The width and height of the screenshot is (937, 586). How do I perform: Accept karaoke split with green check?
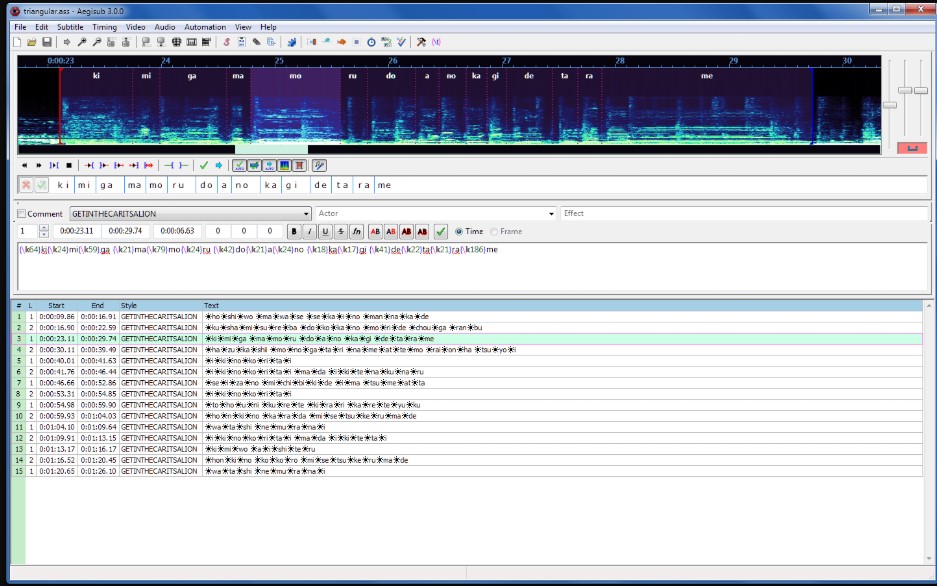pos(41,185)
